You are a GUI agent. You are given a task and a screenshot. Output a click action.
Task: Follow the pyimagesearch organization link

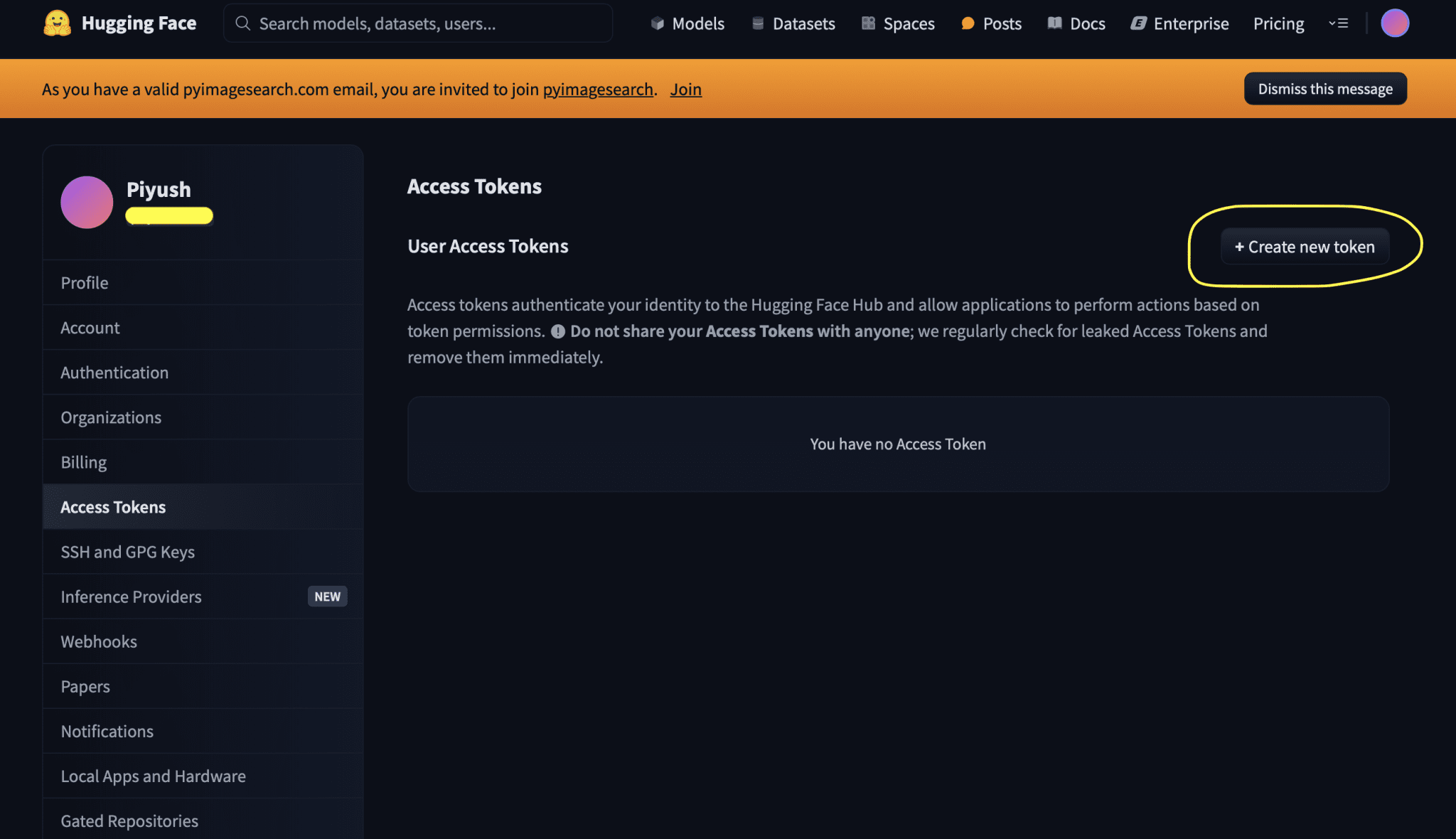(597, 90)
